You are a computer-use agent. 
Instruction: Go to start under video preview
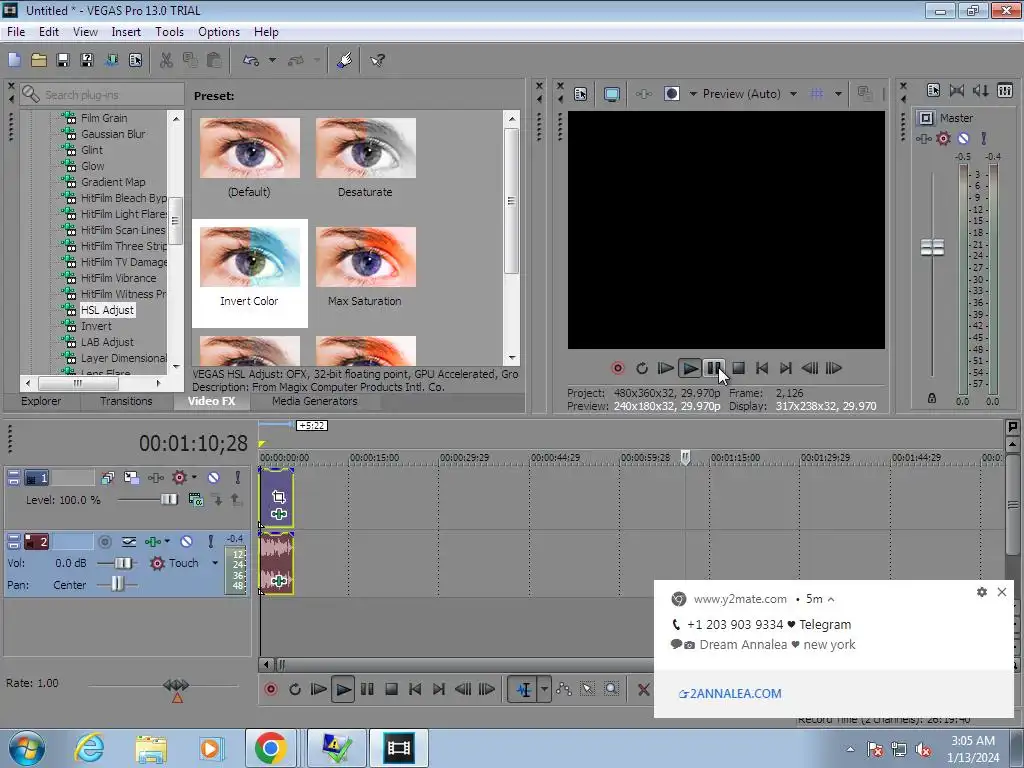(x=761, y=368)
